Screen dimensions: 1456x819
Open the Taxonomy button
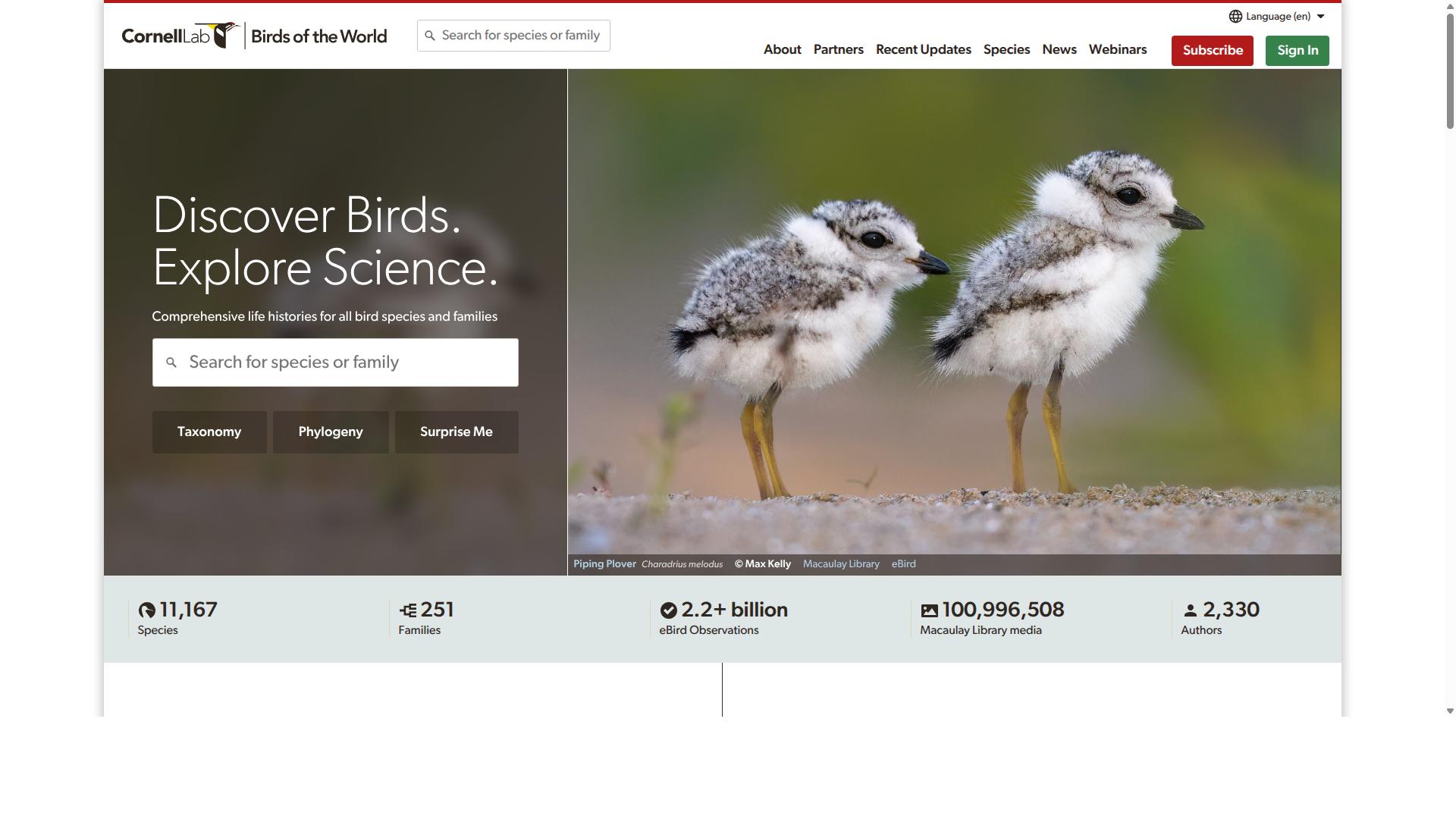(209, 432)
